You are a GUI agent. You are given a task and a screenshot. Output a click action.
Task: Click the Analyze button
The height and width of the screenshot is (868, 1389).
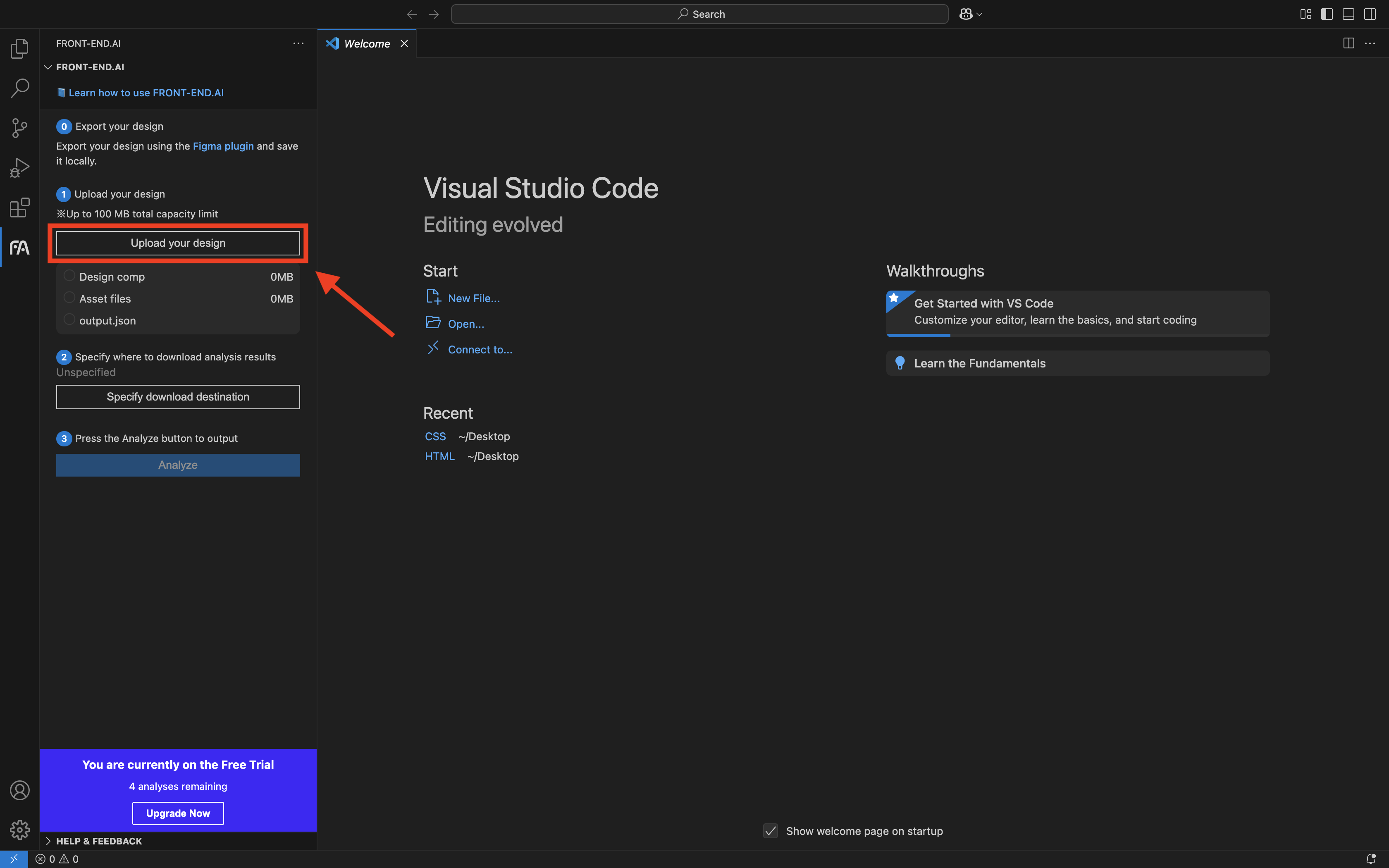click(178, 465)
